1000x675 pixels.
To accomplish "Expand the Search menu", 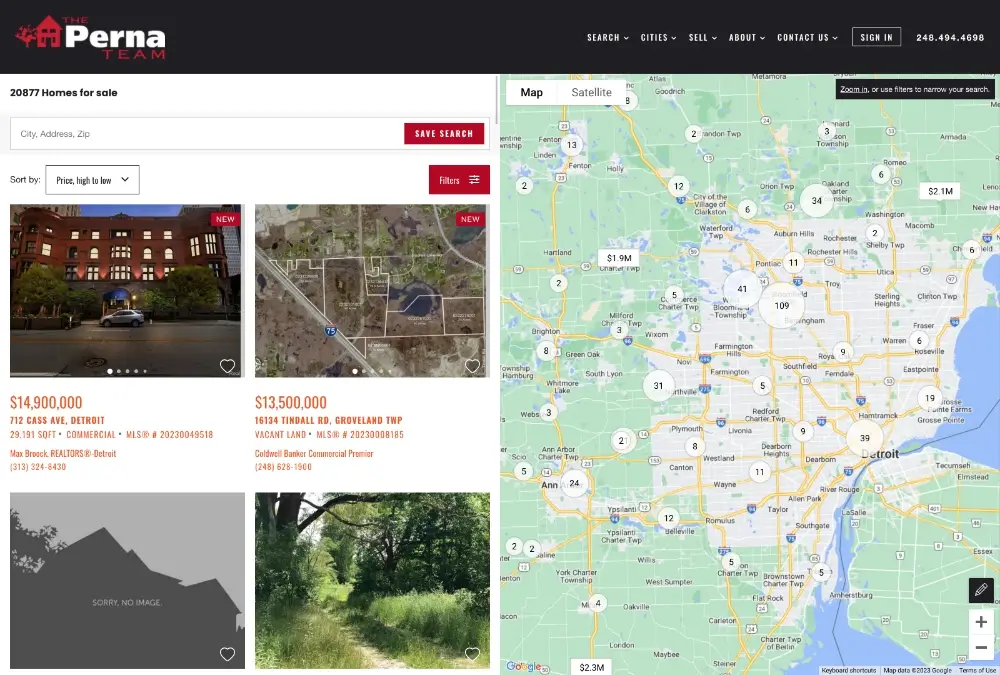I will pyautogui.click(x=608, y=38).
